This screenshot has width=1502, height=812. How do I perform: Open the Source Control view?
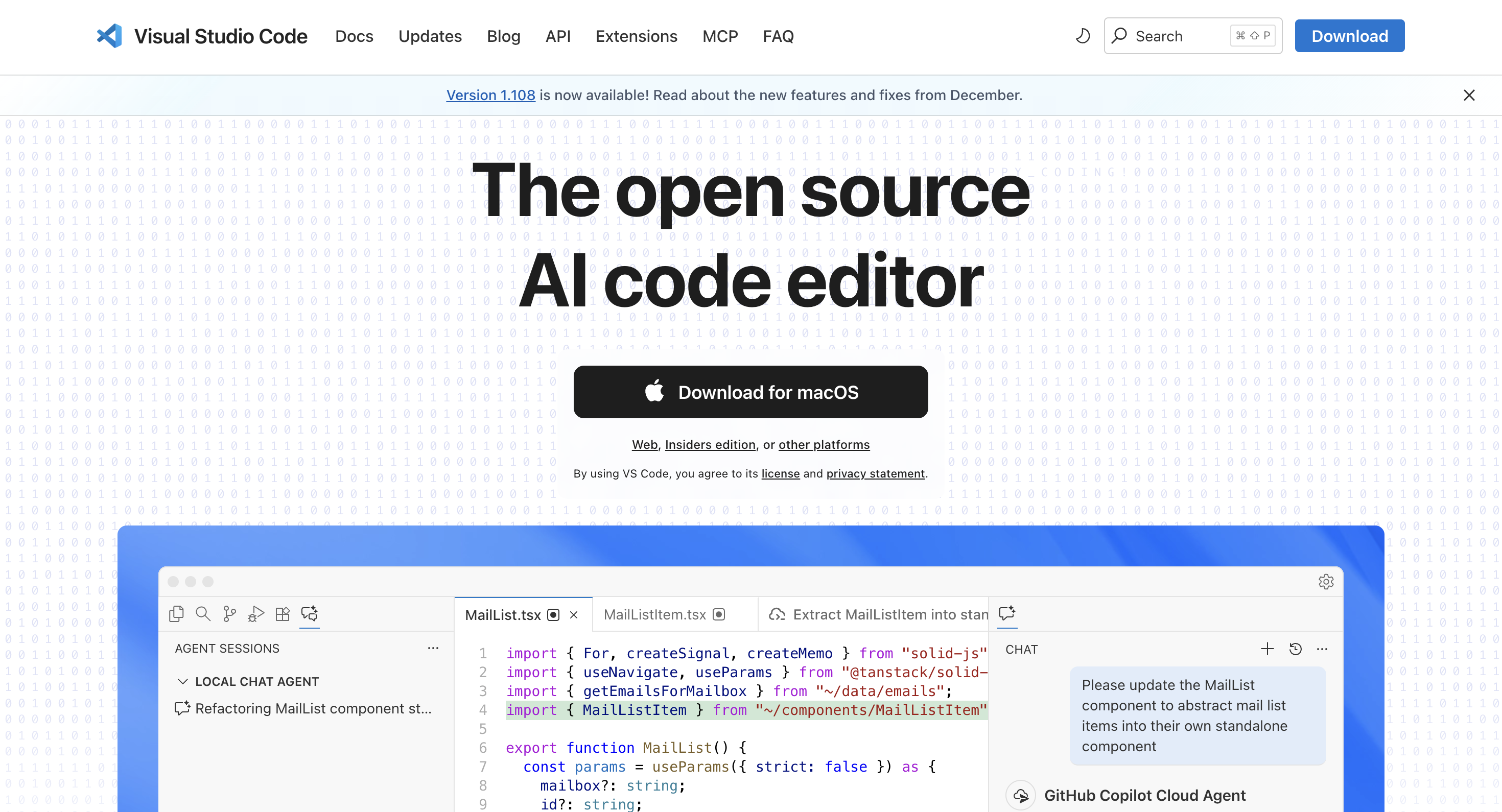click(x=229, y=614)
